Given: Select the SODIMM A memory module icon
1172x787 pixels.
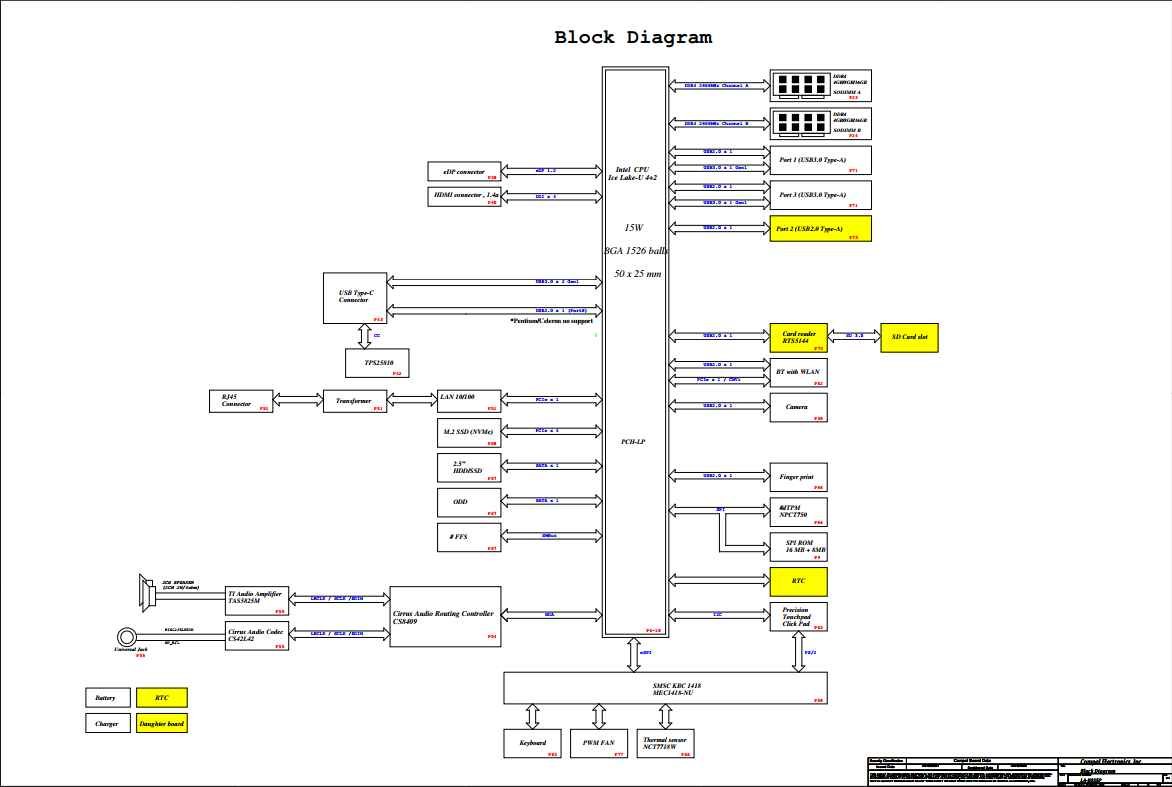Looking at the screenshot, I should 801,86.
